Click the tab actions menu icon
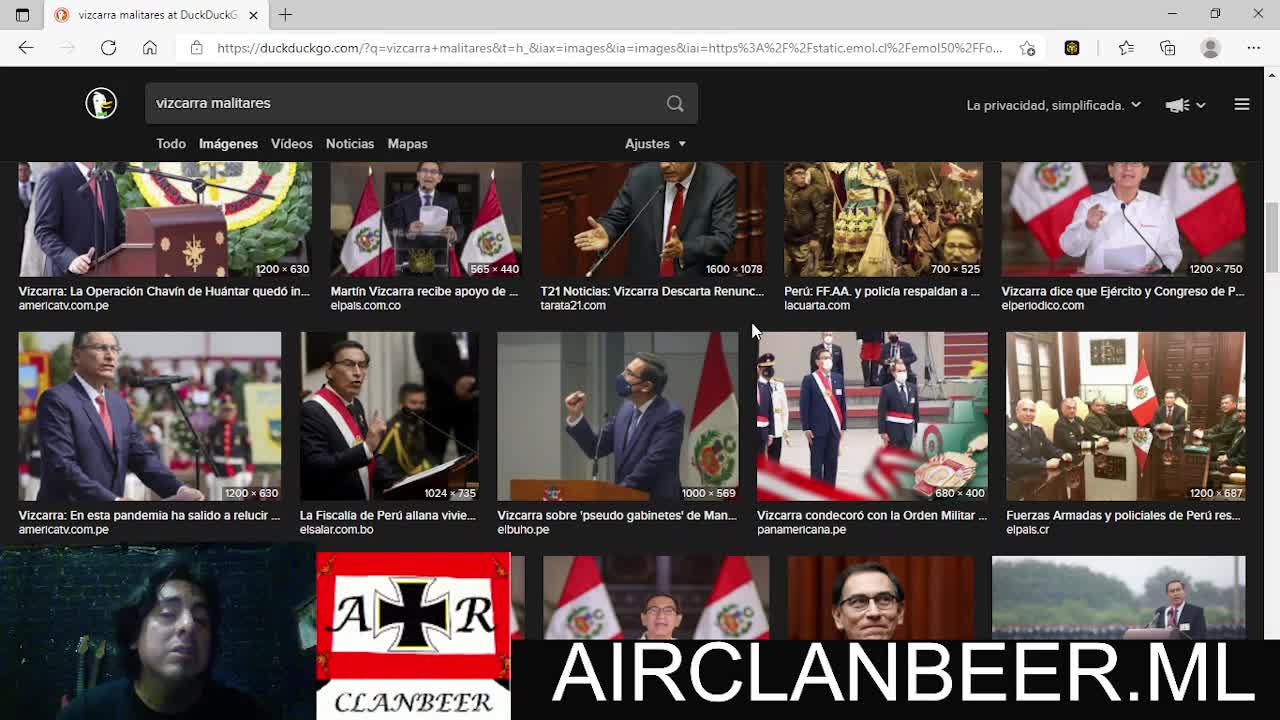 [22, 15]
